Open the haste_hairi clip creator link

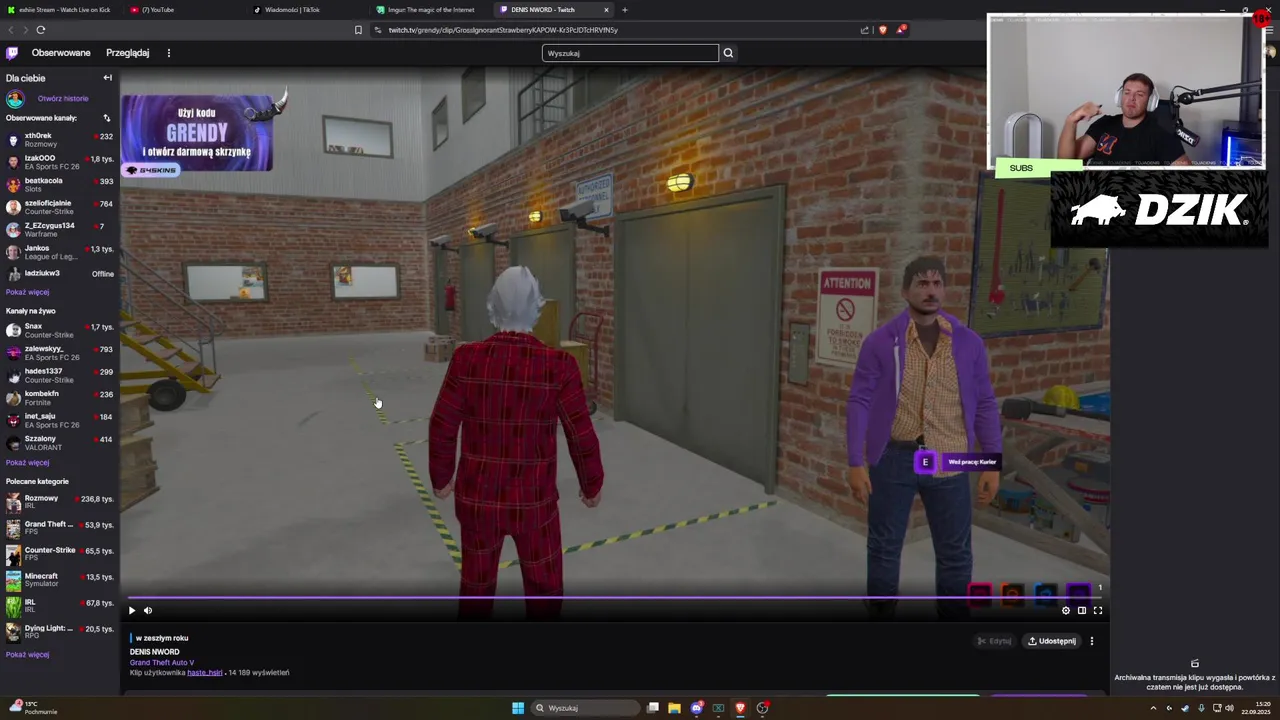coord(204,672)
